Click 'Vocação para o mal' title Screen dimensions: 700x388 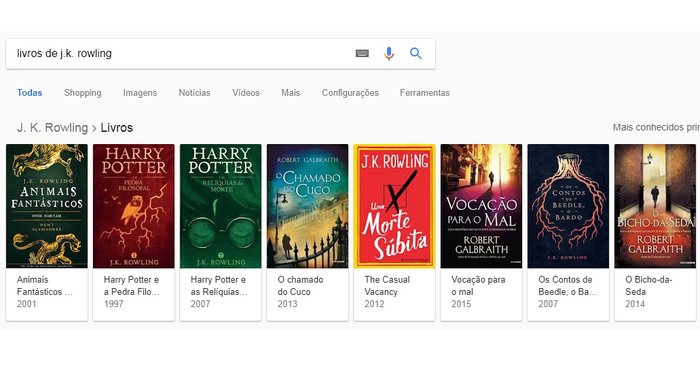point(478,286)
